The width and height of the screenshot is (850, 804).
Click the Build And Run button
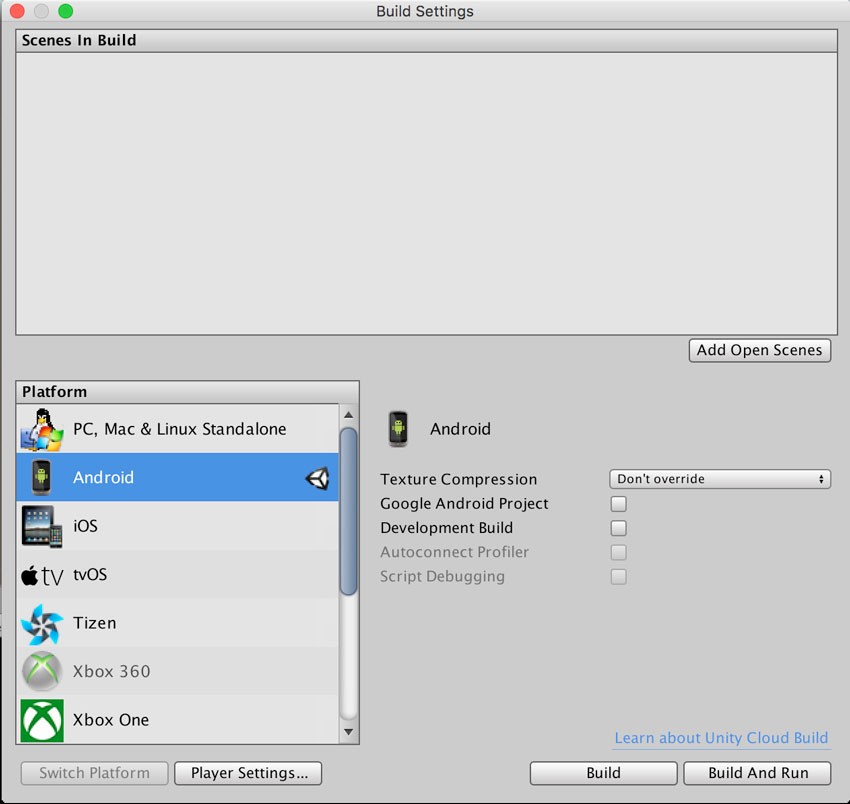(x=757, y=773)
